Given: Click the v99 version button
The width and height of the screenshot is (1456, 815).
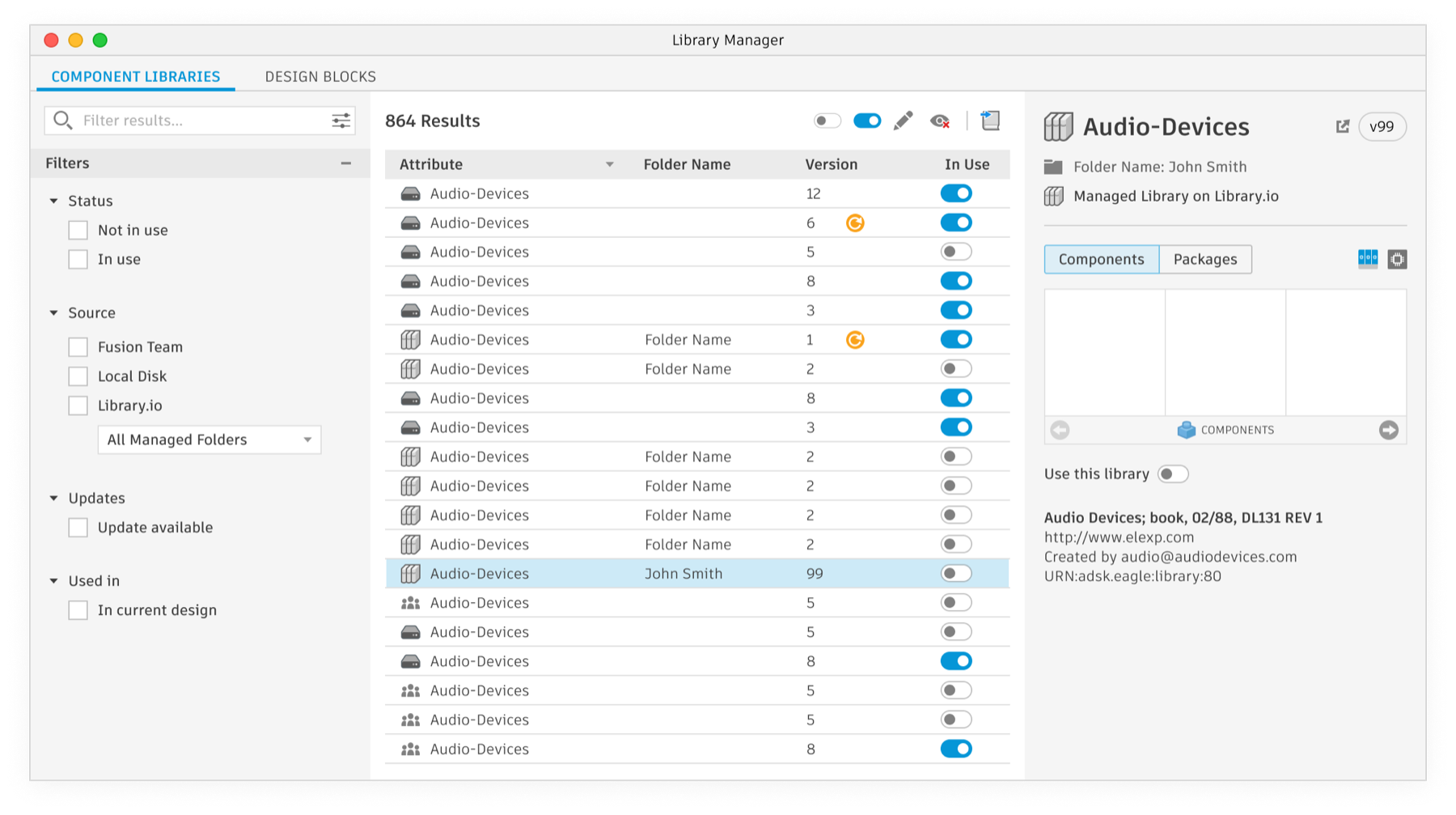Looking at the screenshot, I should click(1382, 126).
